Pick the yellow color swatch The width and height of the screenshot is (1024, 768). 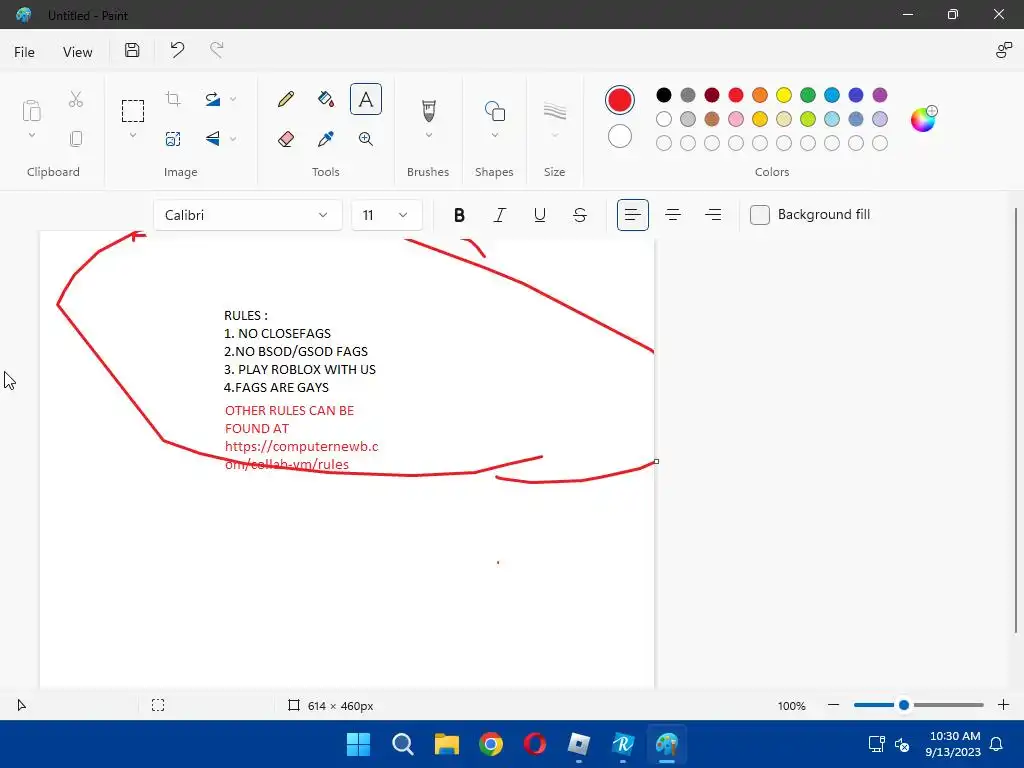(784, 95)
